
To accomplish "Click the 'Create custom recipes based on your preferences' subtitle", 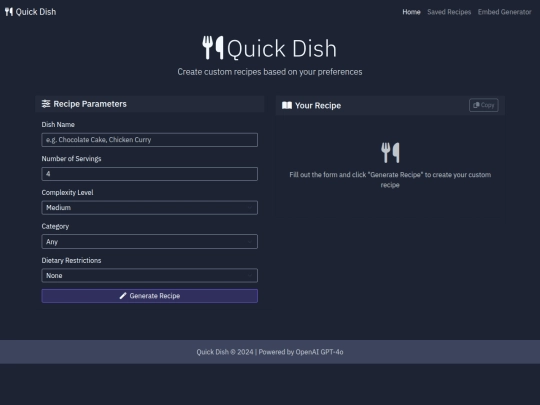I will pyautogui.click(x=270, y=72).
